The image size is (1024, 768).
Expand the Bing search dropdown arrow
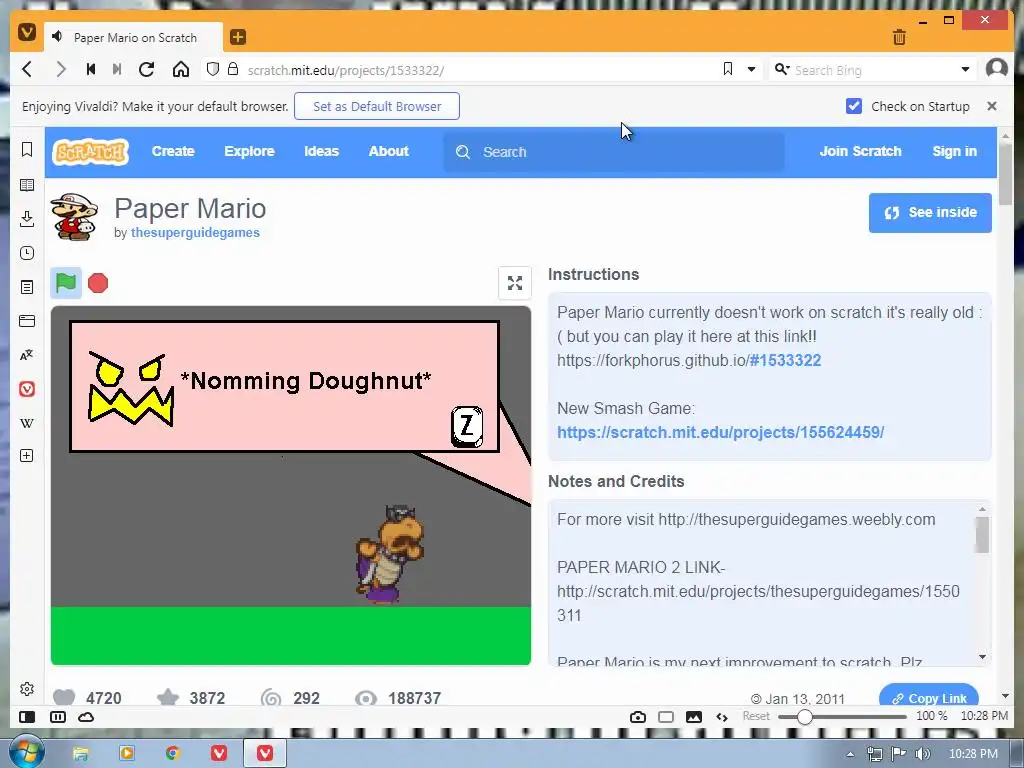click(965, 69)
